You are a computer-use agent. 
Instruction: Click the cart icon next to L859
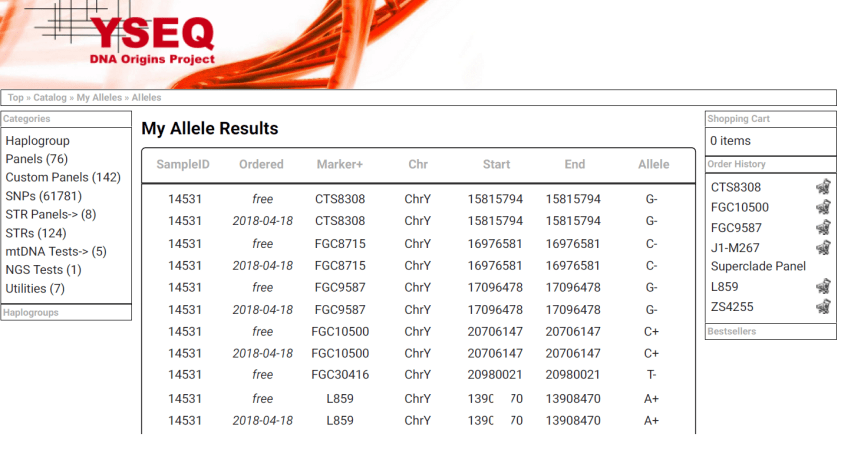click(823, 287)
